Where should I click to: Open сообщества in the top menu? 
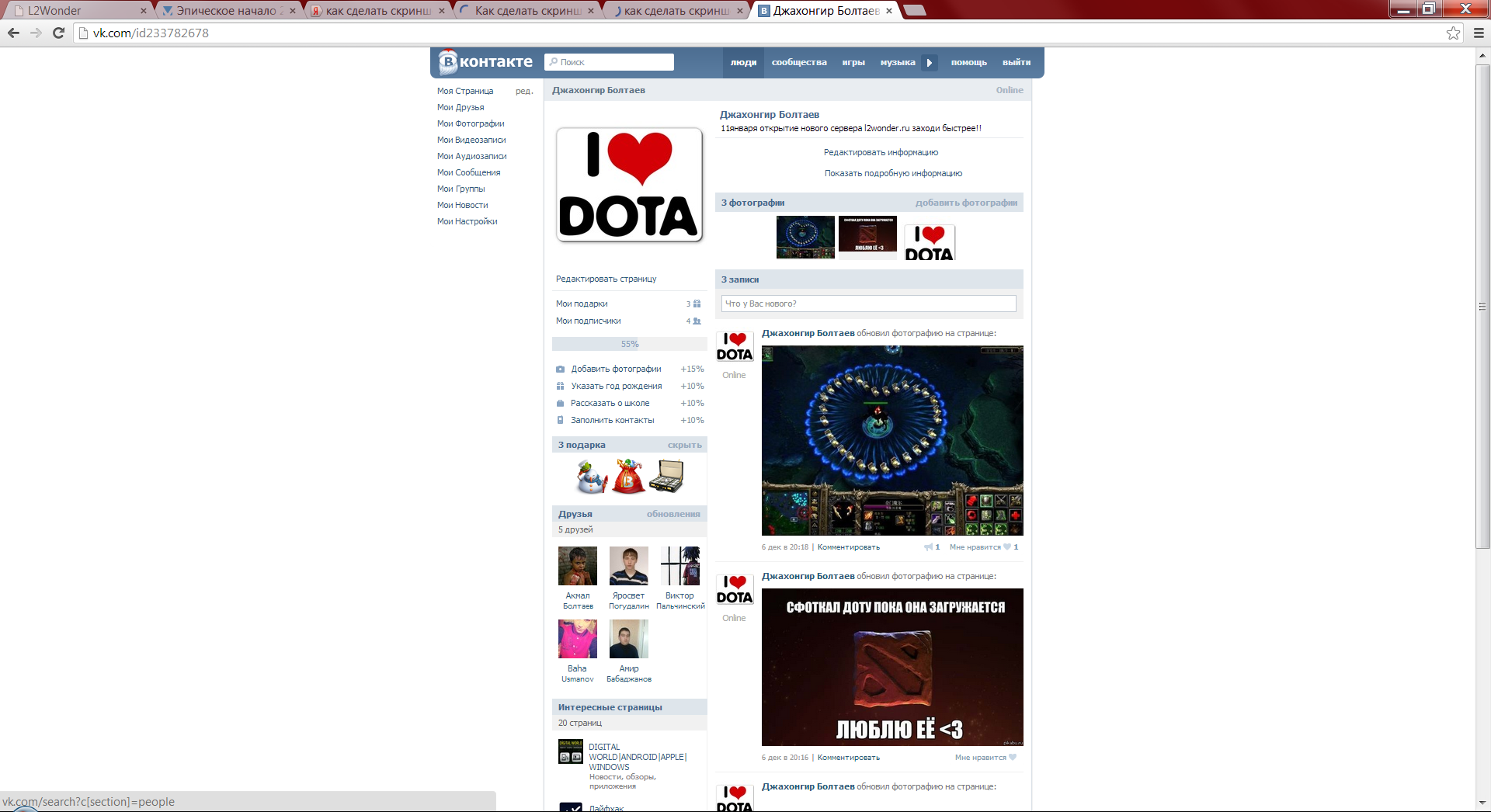[799, 63]
